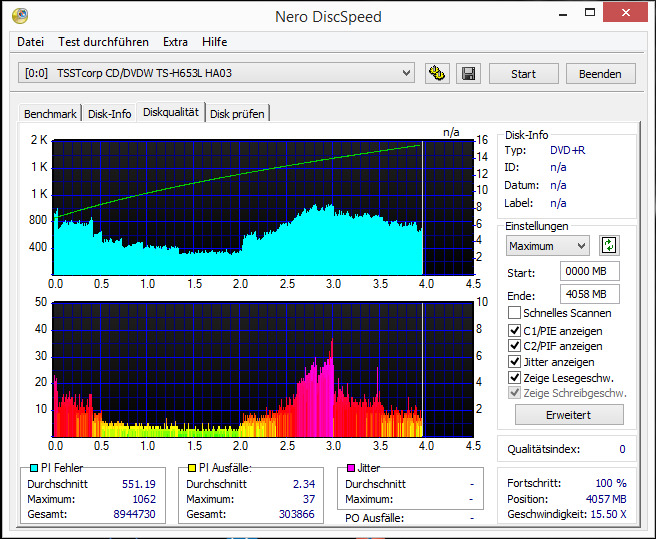Click the lower PI failures graph
Image resolution: width=656 pixels, height=539 pixels.
[263, 370]
